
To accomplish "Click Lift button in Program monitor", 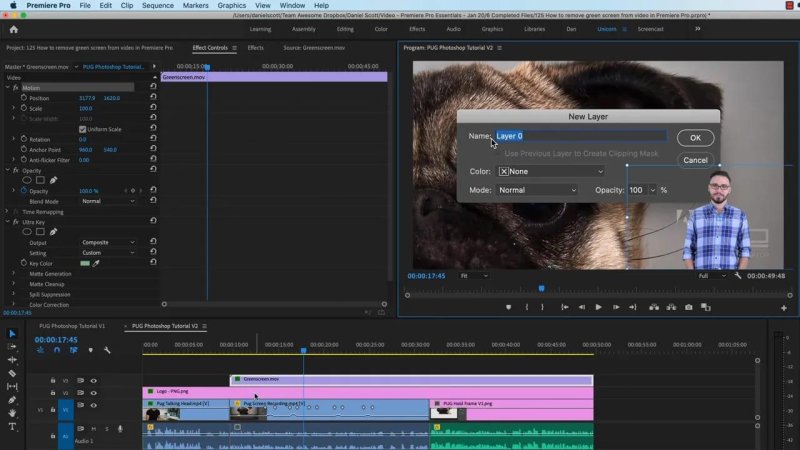I will 654,307.
